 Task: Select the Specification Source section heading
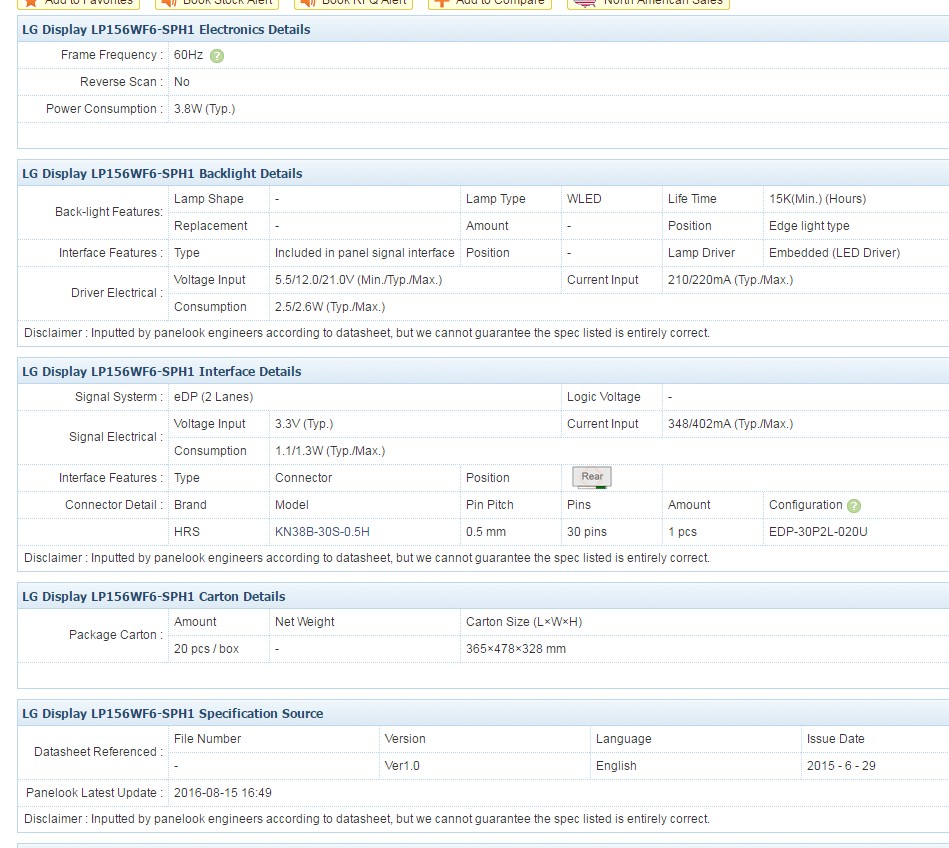[172, 714]
